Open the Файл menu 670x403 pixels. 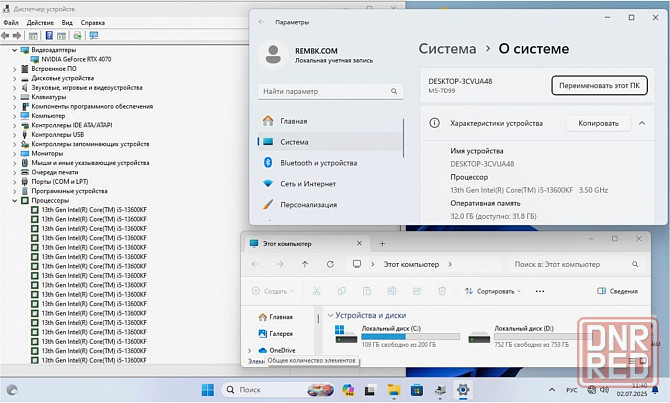[x=11, y=23]
